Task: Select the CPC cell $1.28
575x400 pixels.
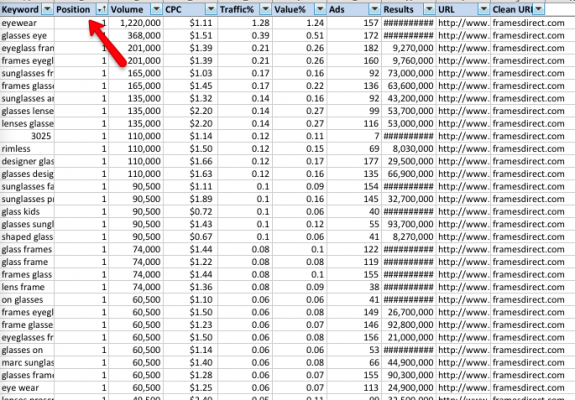Action: click(x=190, y=375)
